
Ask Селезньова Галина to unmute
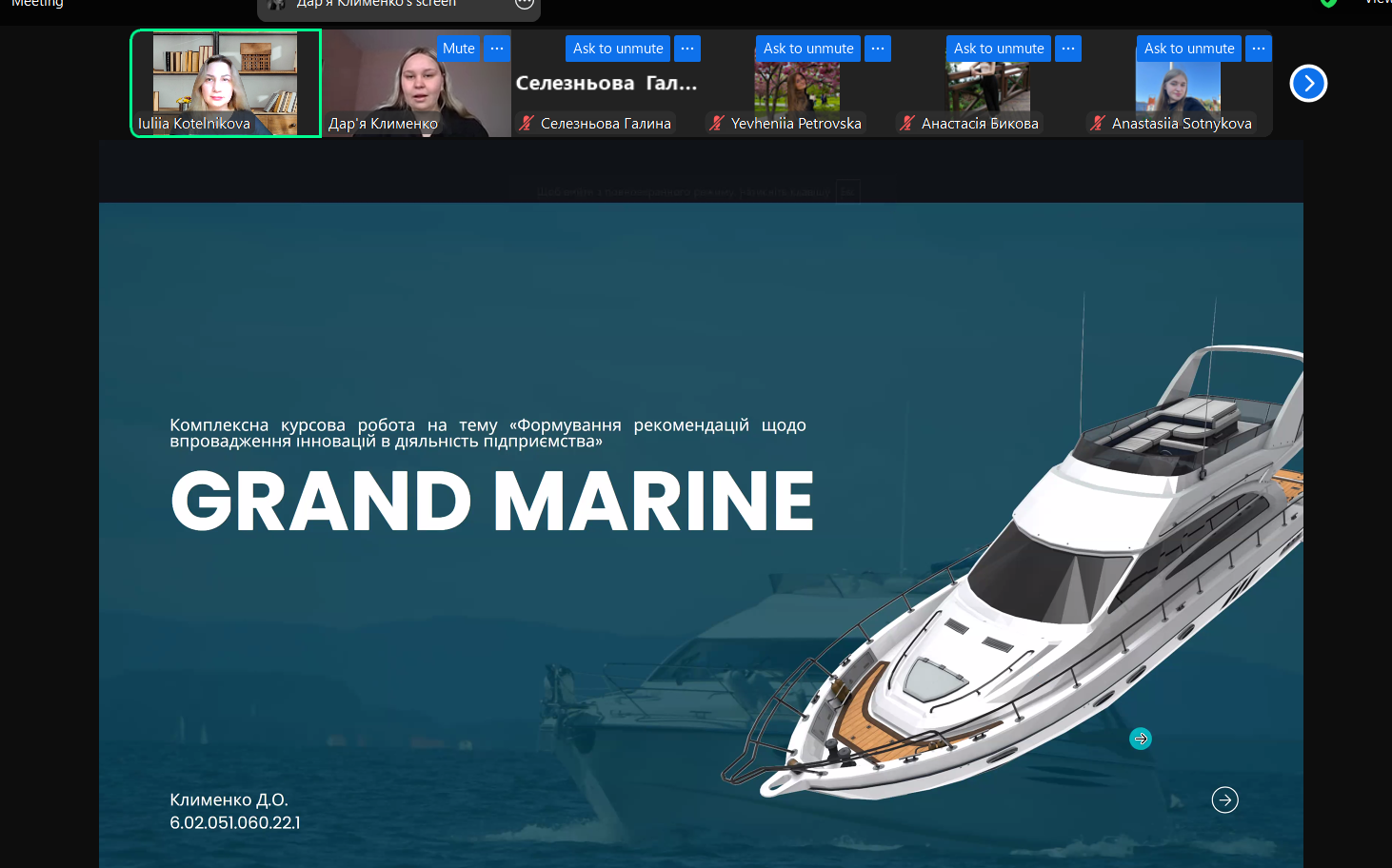coord(618,49)
